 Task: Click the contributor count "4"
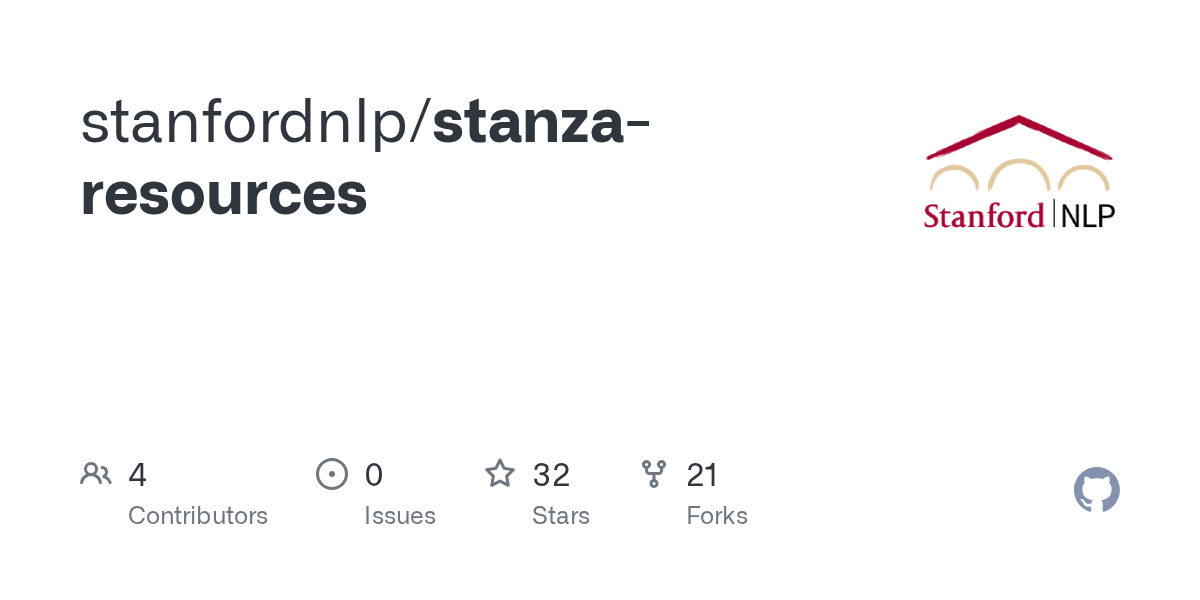(138, 475)
